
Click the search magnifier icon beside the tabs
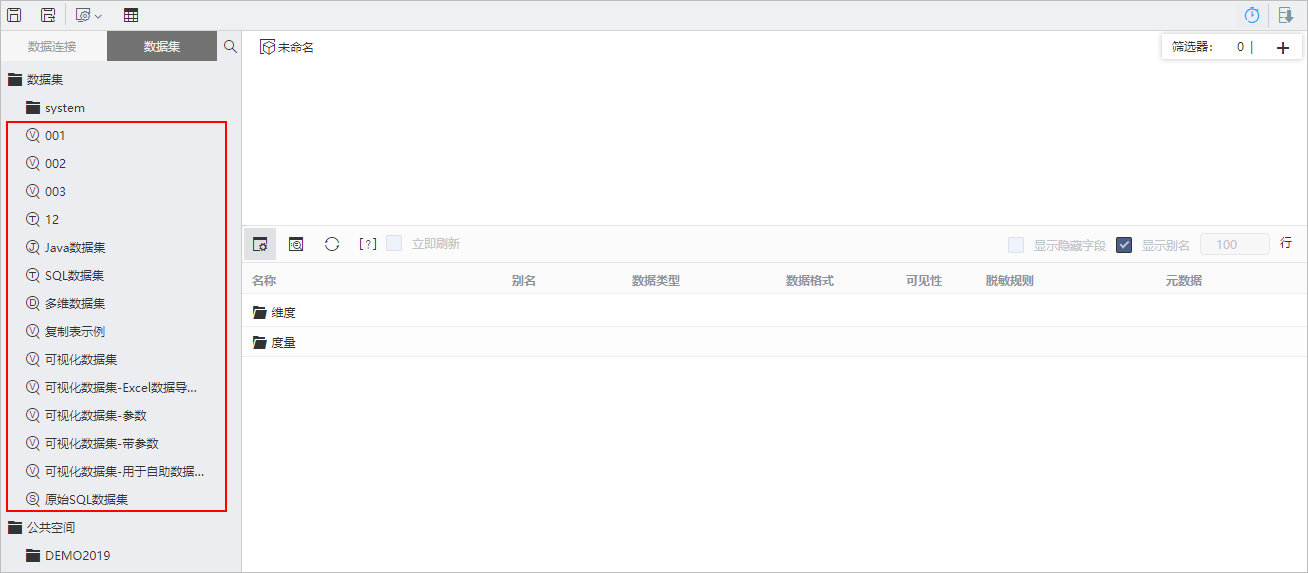(x=230, y=46)
